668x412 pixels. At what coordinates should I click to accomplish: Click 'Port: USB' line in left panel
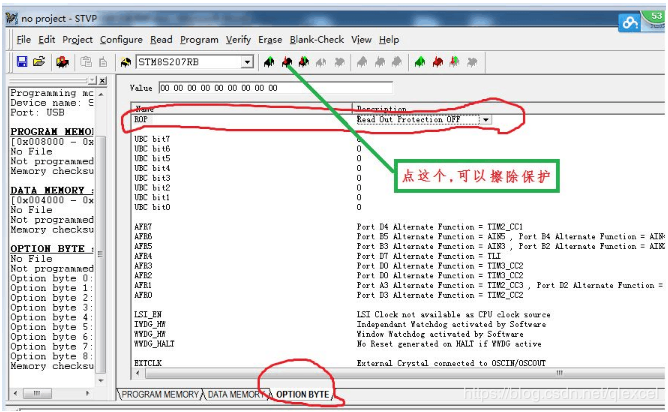37,112
